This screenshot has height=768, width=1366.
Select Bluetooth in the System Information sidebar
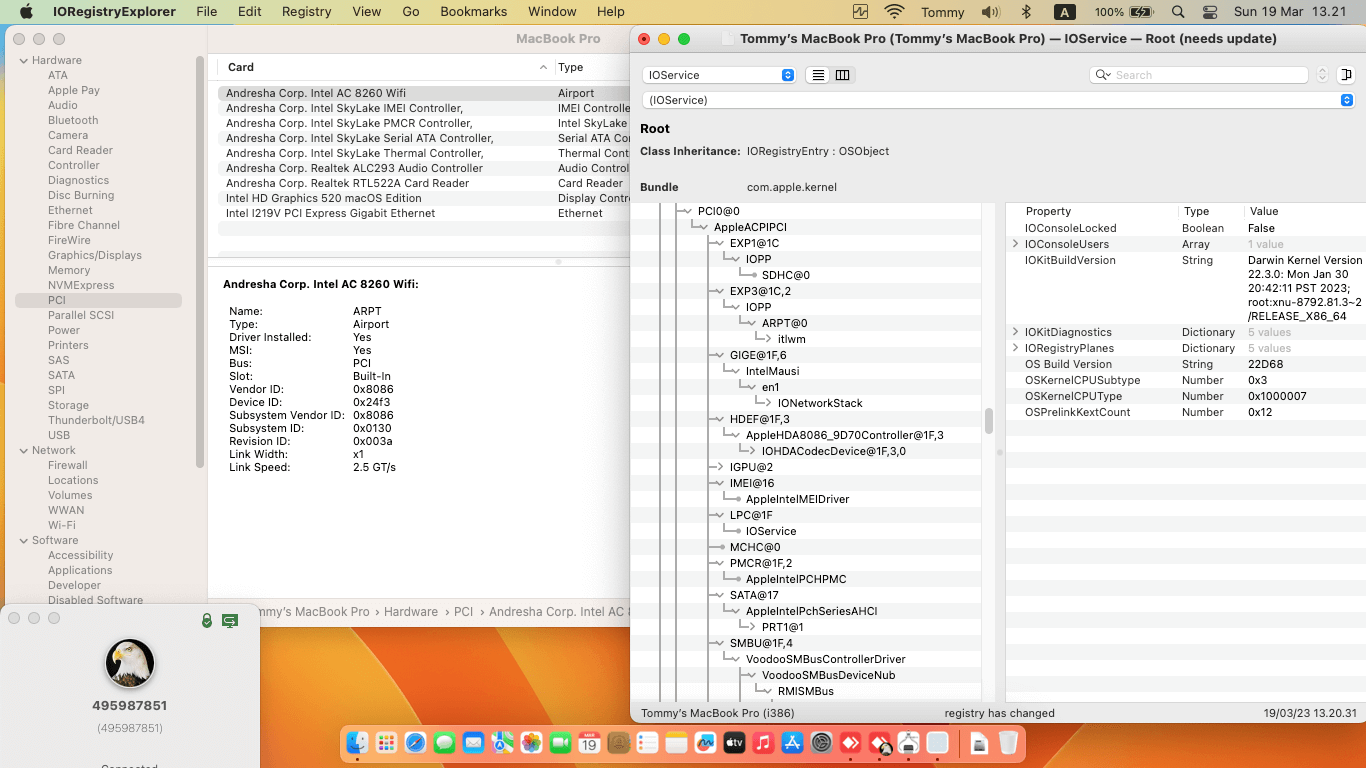pyautogui.click(x=73, y=120)
